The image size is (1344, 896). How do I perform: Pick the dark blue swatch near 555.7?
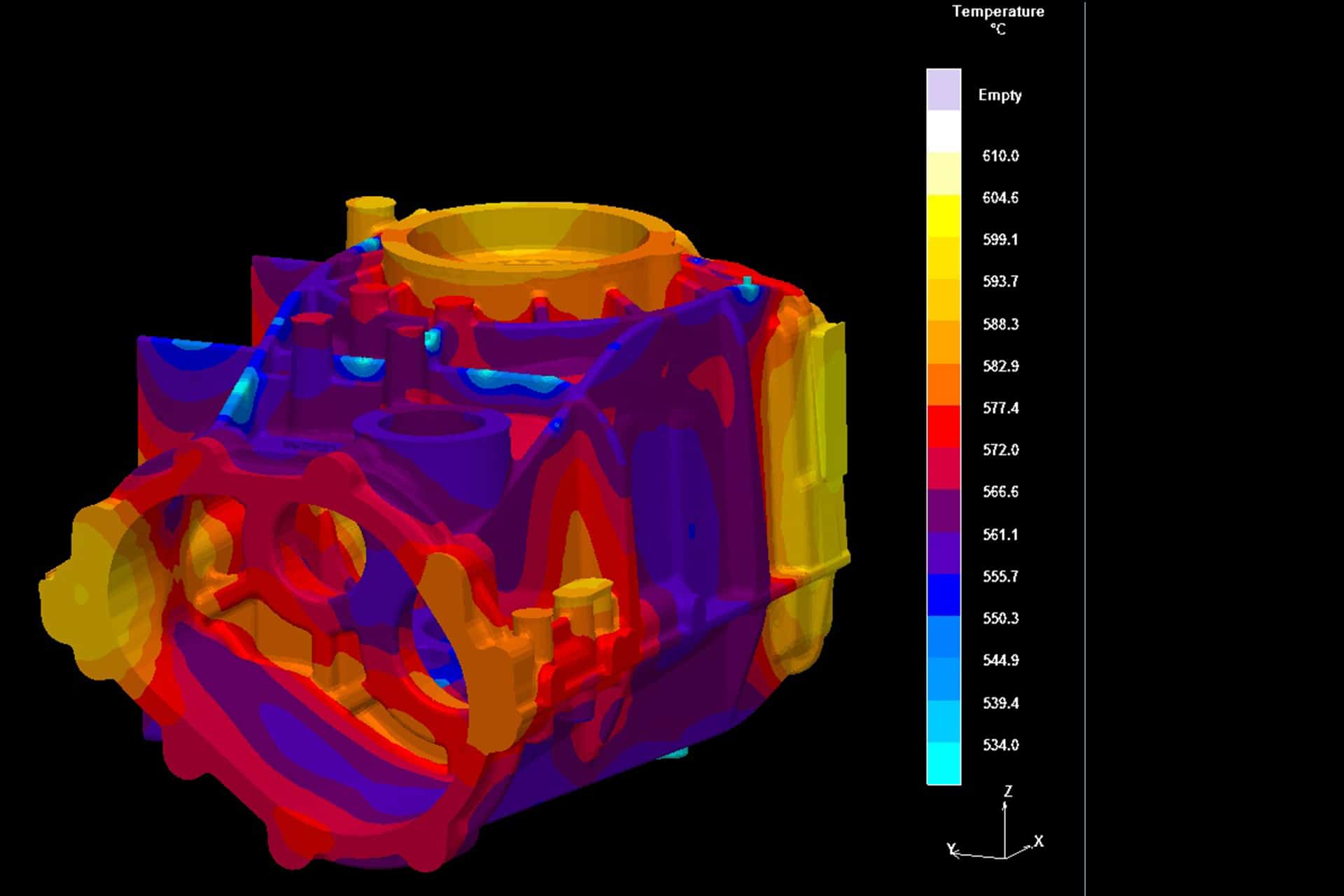(944, 594)
